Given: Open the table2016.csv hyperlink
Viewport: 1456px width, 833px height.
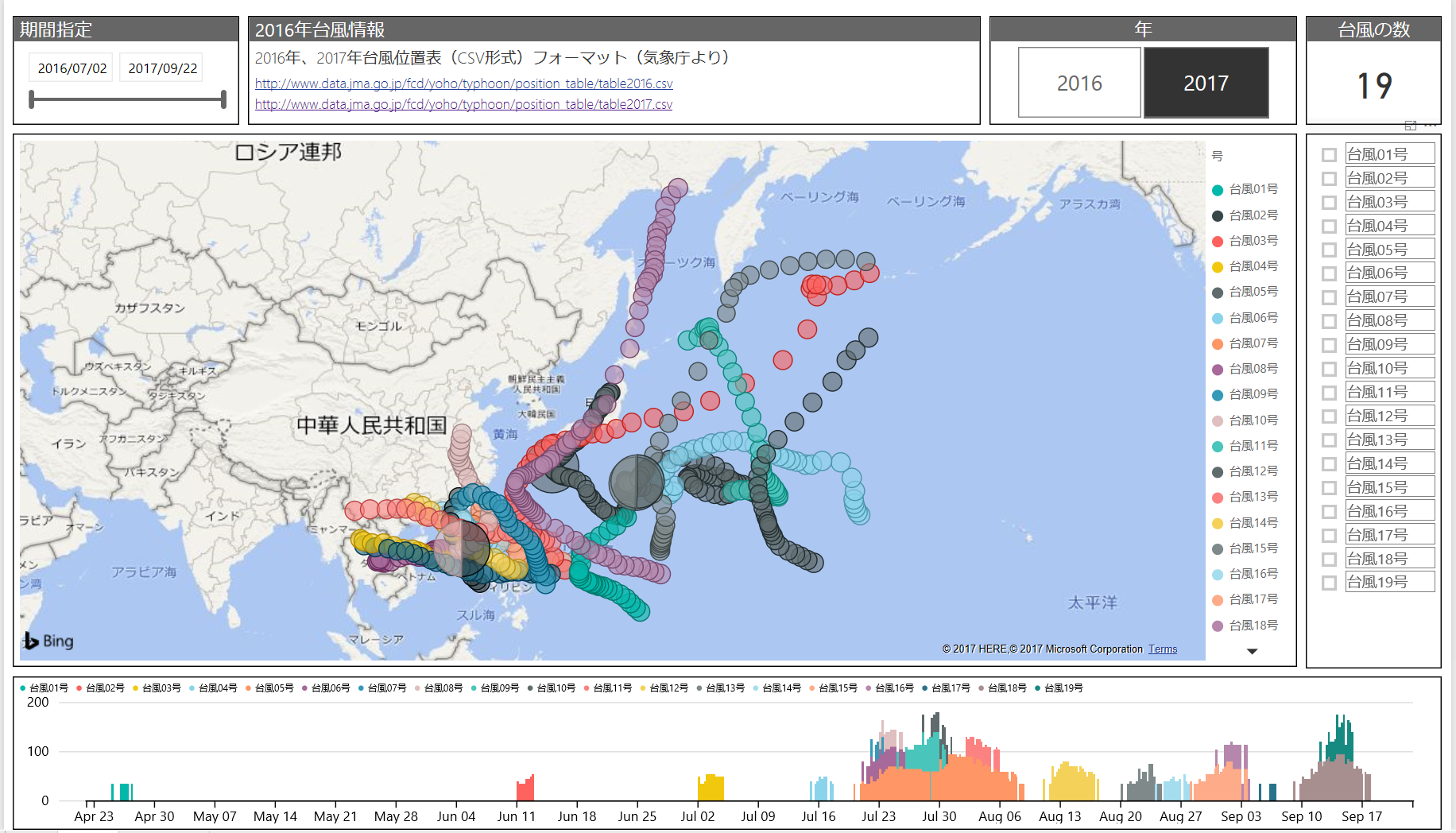Looking at the screenshot, I should [x=463, y=83].
